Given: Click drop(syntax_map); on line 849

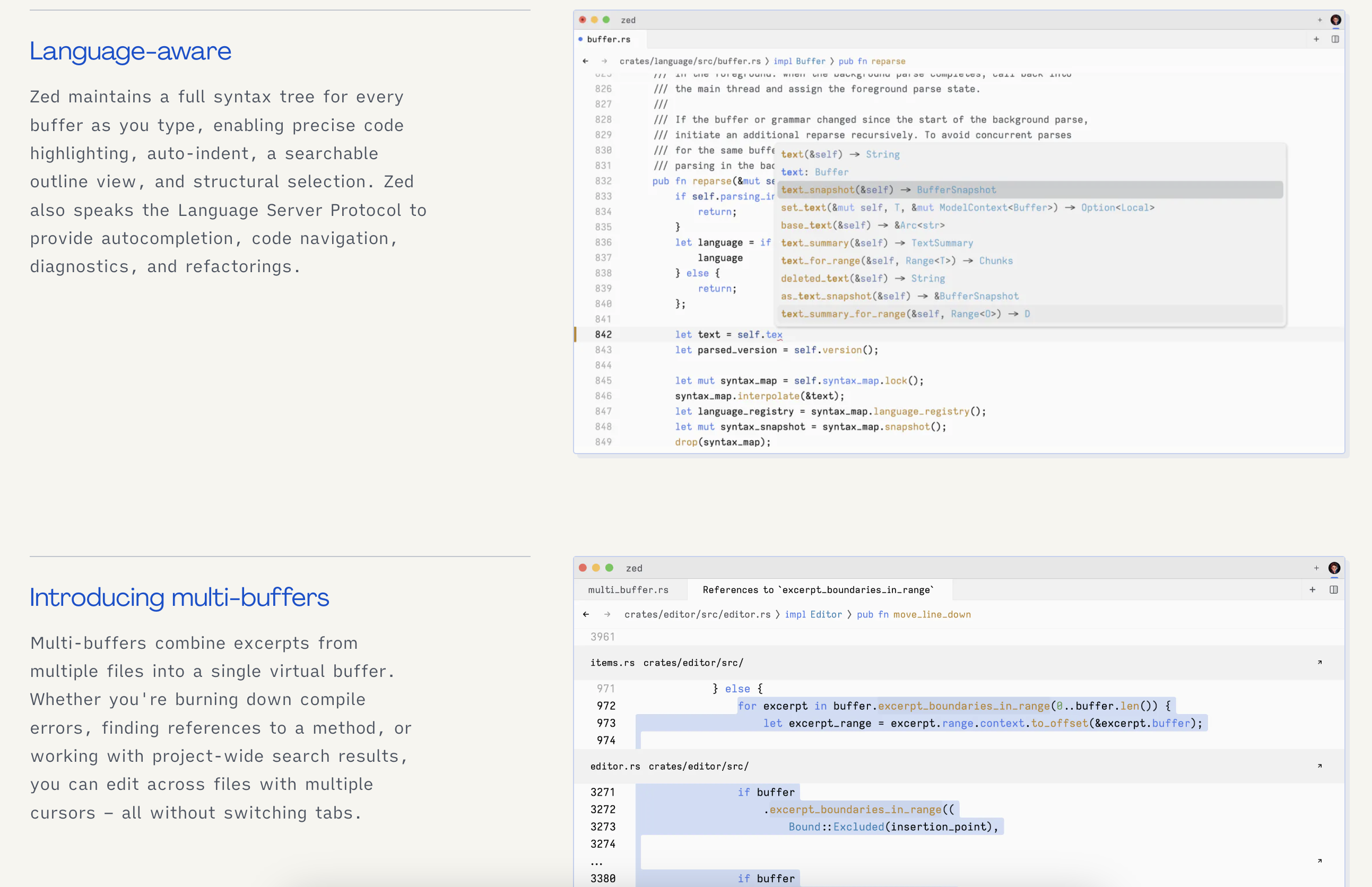Looking at the screenshot, I should click(x=723, y=442).
